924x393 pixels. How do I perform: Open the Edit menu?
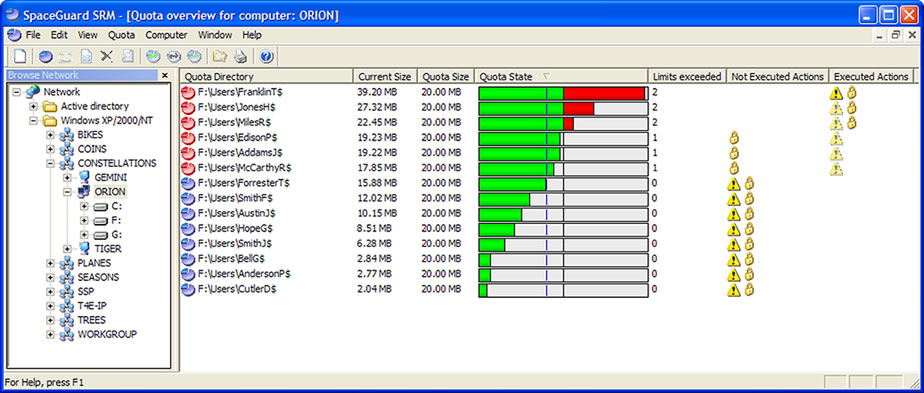point(59,35)
